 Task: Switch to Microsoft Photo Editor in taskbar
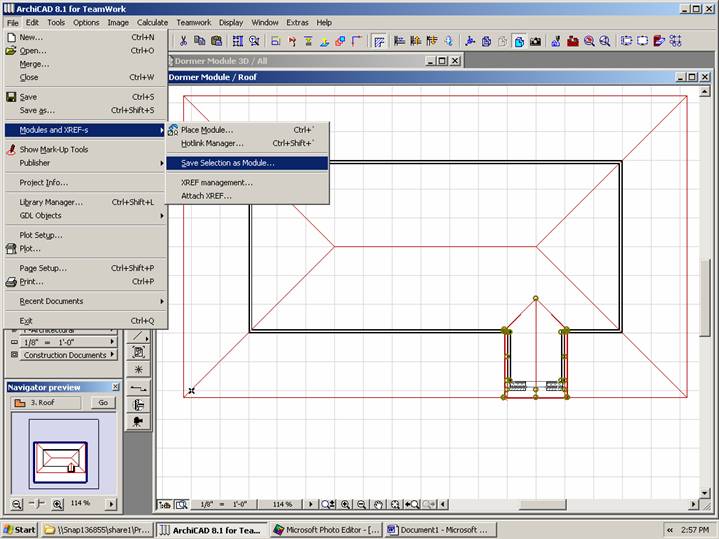click(x=326, y=530)
